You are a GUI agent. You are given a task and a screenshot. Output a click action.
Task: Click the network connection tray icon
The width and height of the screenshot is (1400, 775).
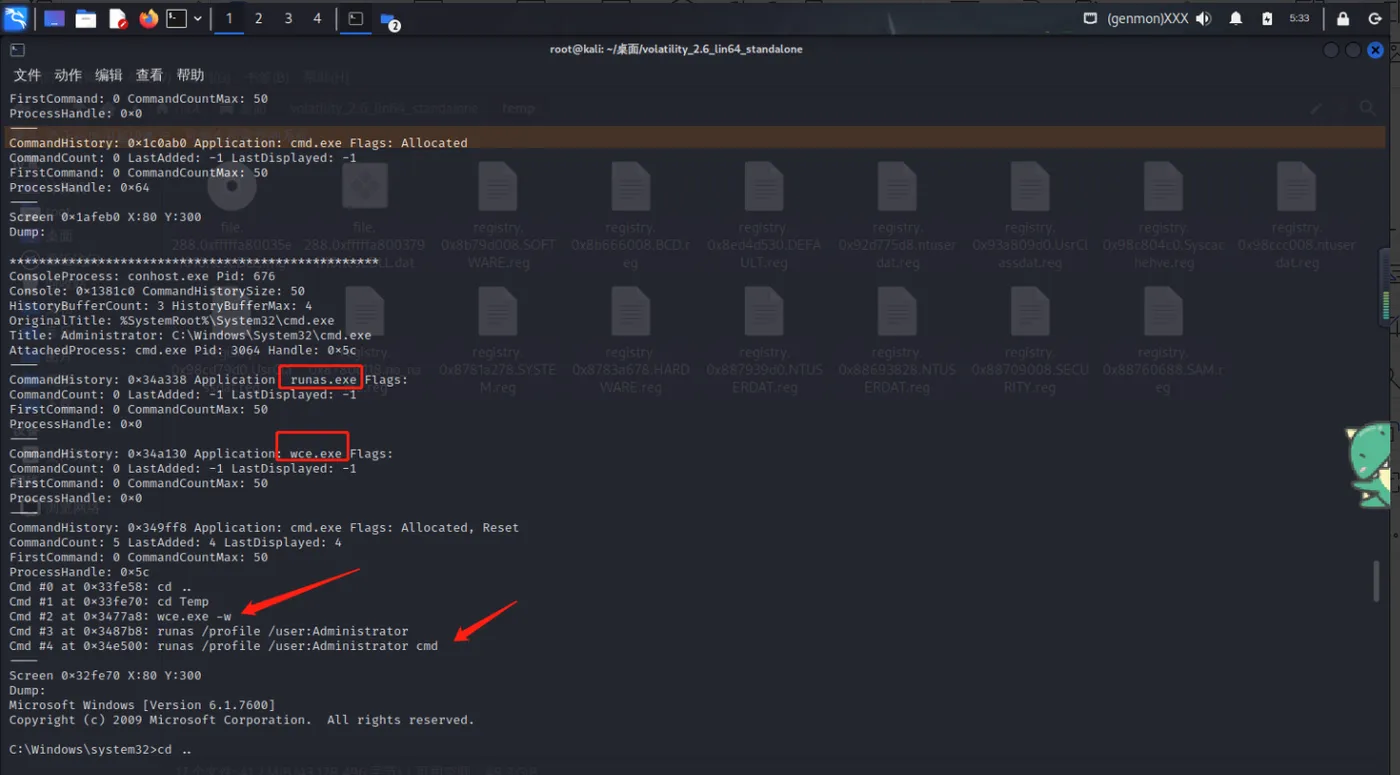[1090, 18]
